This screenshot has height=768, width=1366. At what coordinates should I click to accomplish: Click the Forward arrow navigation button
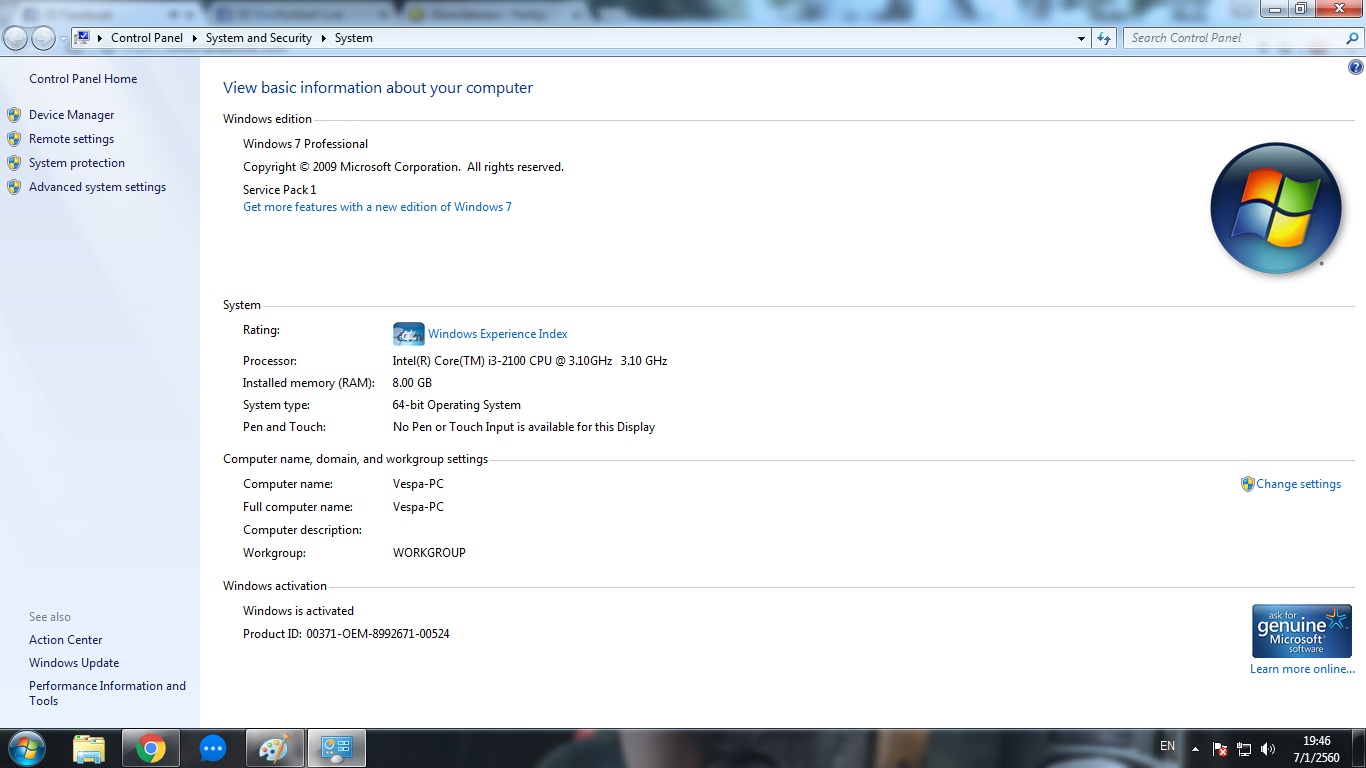(x=43, y=38)
